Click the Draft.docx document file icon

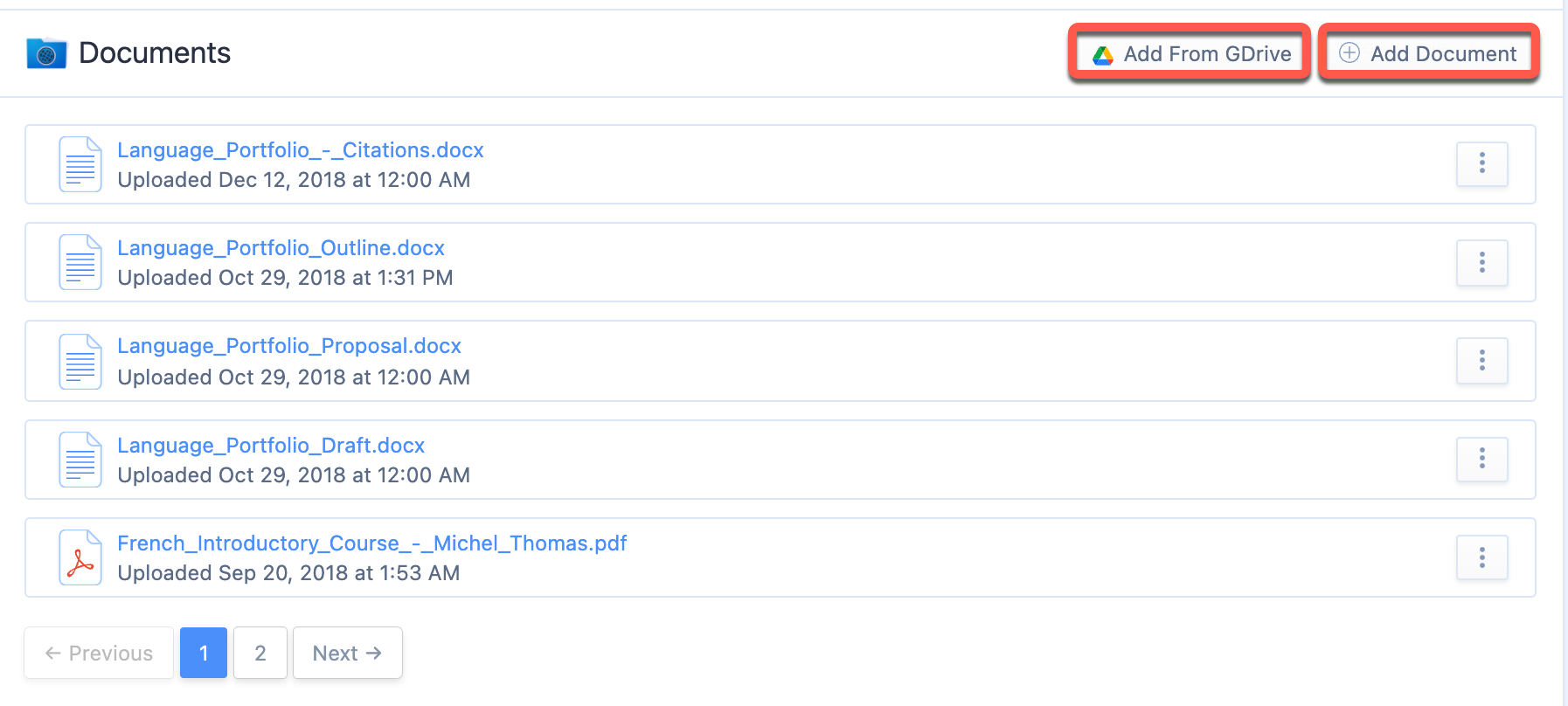80,460
